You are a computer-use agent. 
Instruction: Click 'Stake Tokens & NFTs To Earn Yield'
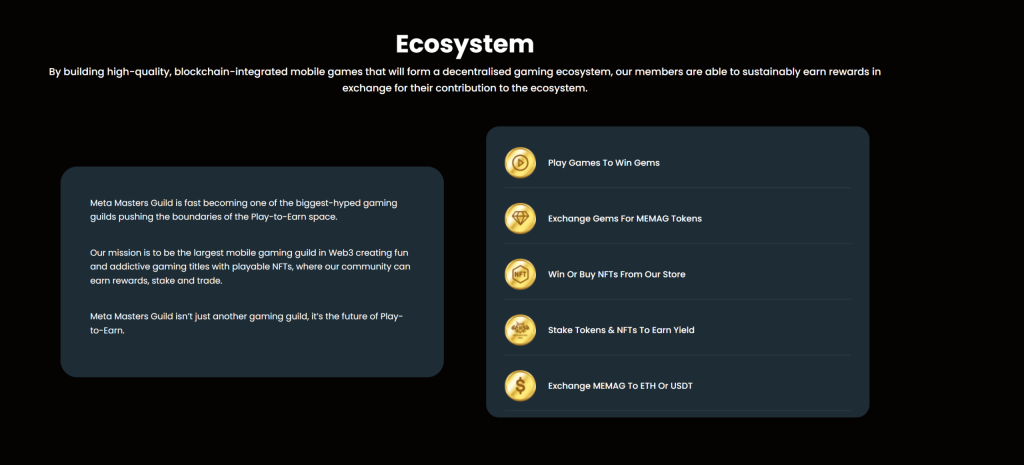[x=620, y=329]
